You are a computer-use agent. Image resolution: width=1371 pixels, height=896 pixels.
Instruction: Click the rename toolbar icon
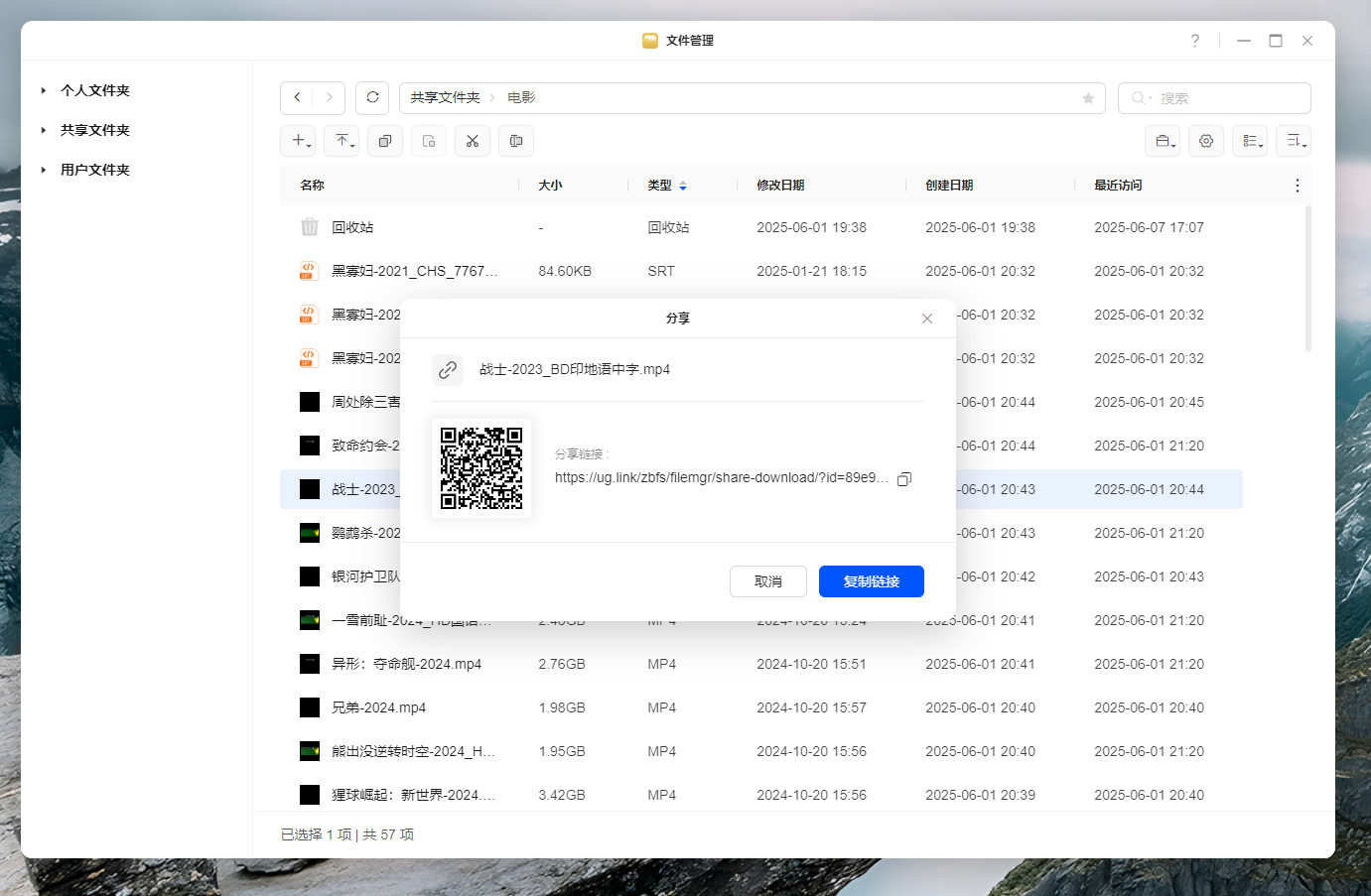(x=516, y=141)
